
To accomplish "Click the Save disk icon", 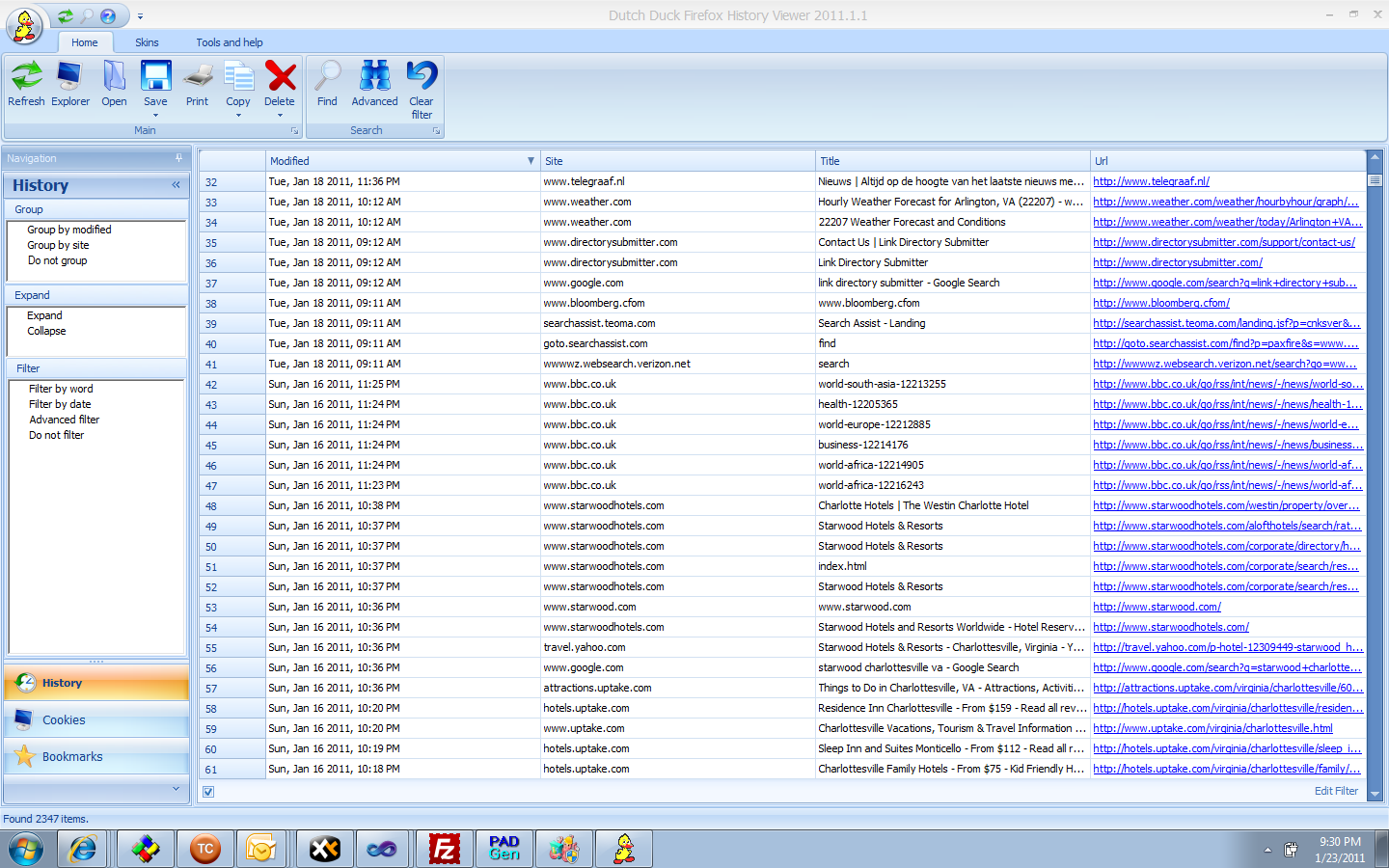I will click(x=155, y=77).
